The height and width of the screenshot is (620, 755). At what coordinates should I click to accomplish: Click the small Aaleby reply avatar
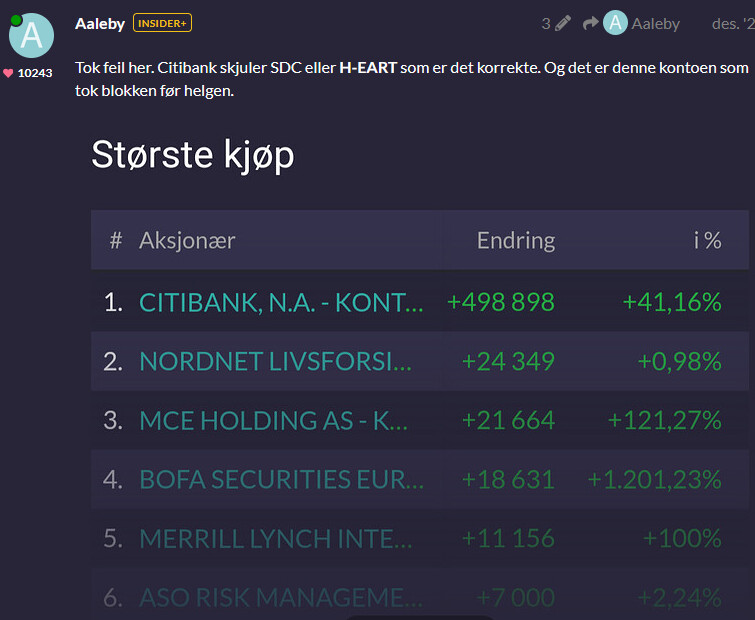point(615,23)
